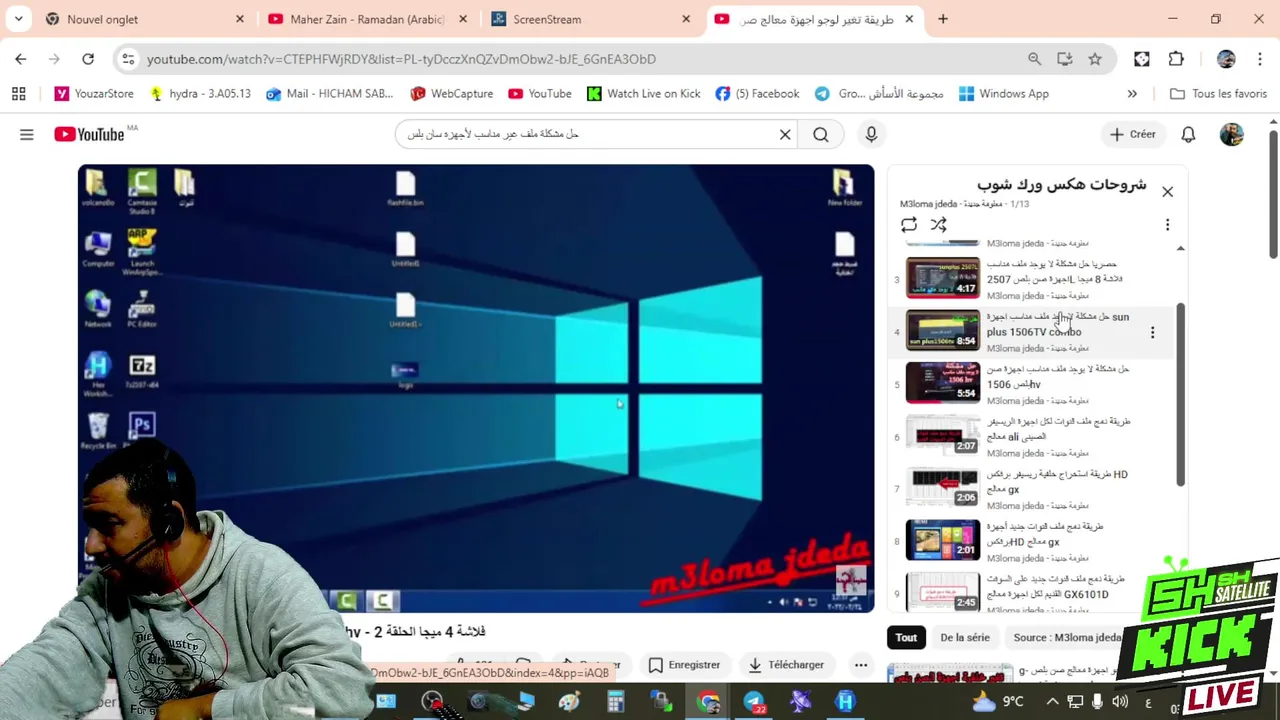Open the Tous les favoris folder
Image resolution: width=1280 pixels, height=720 pixels.
coord(1218,94)
